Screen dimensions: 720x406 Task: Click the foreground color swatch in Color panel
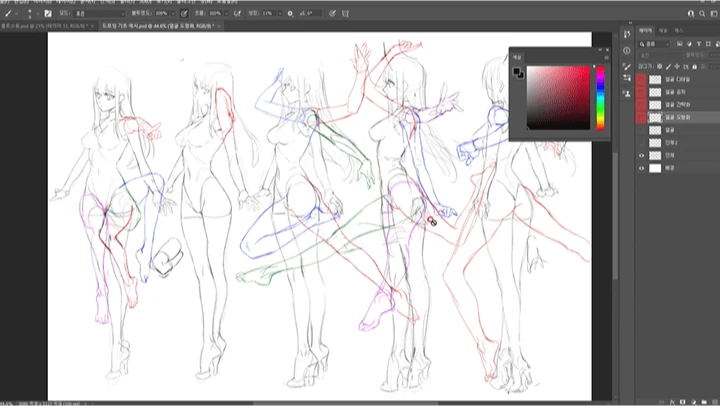point(517,71)
